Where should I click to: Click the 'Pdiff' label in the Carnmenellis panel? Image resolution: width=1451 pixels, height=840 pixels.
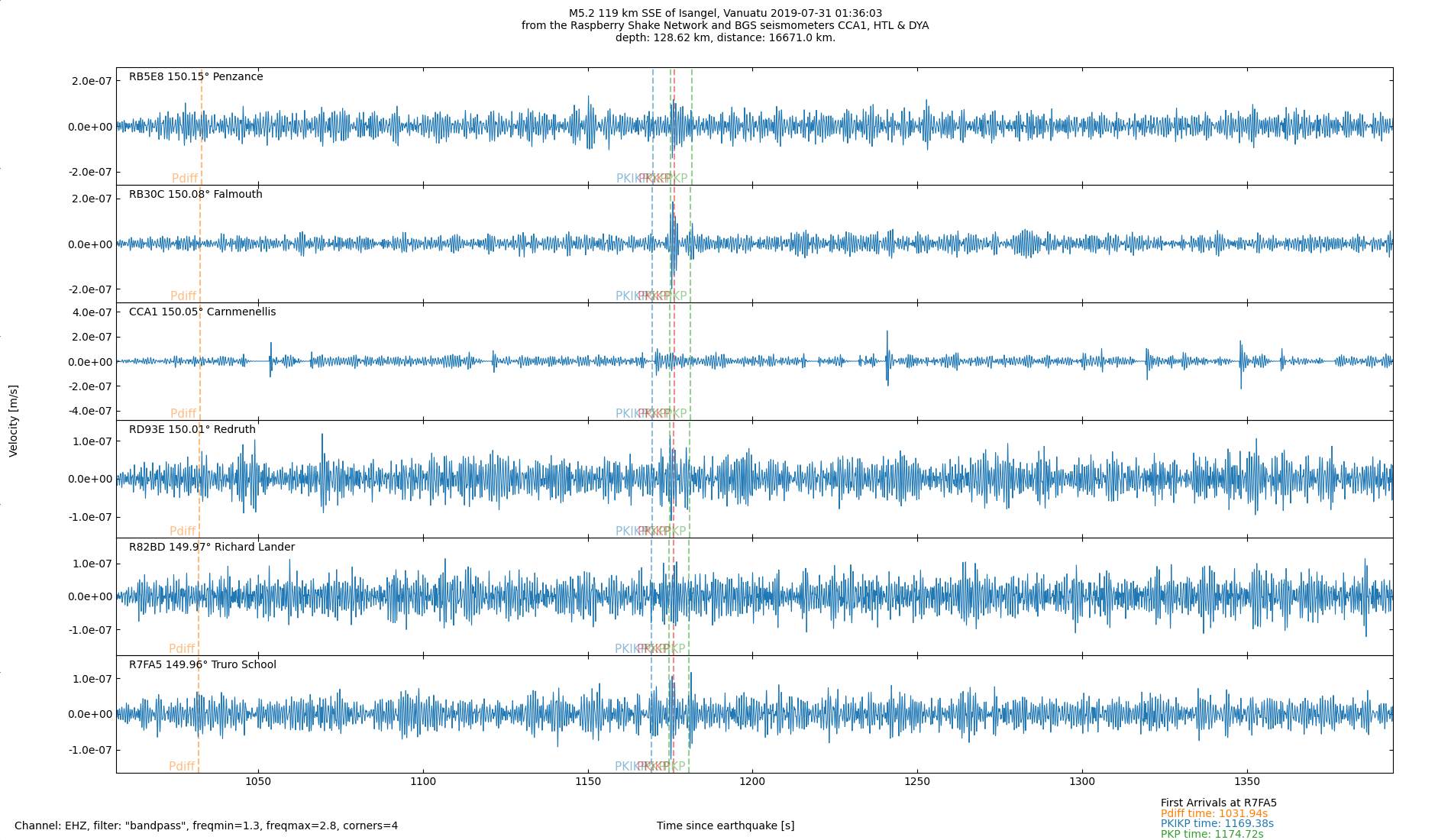point(183,414)
